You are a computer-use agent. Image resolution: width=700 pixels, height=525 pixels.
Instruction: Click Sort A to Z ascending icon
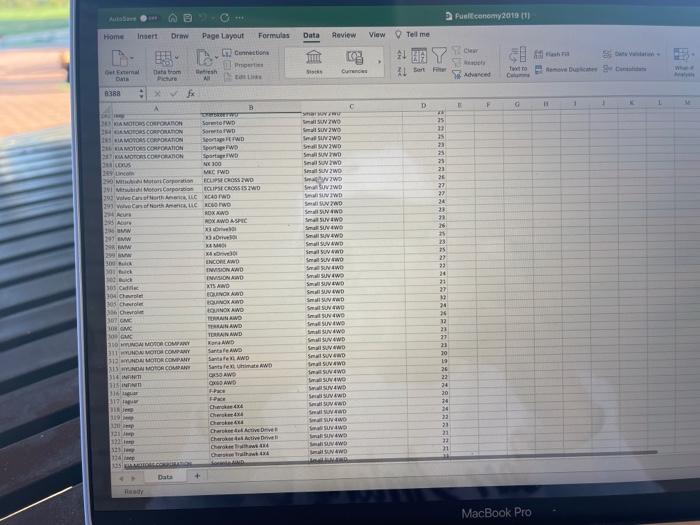pos(402,54)
